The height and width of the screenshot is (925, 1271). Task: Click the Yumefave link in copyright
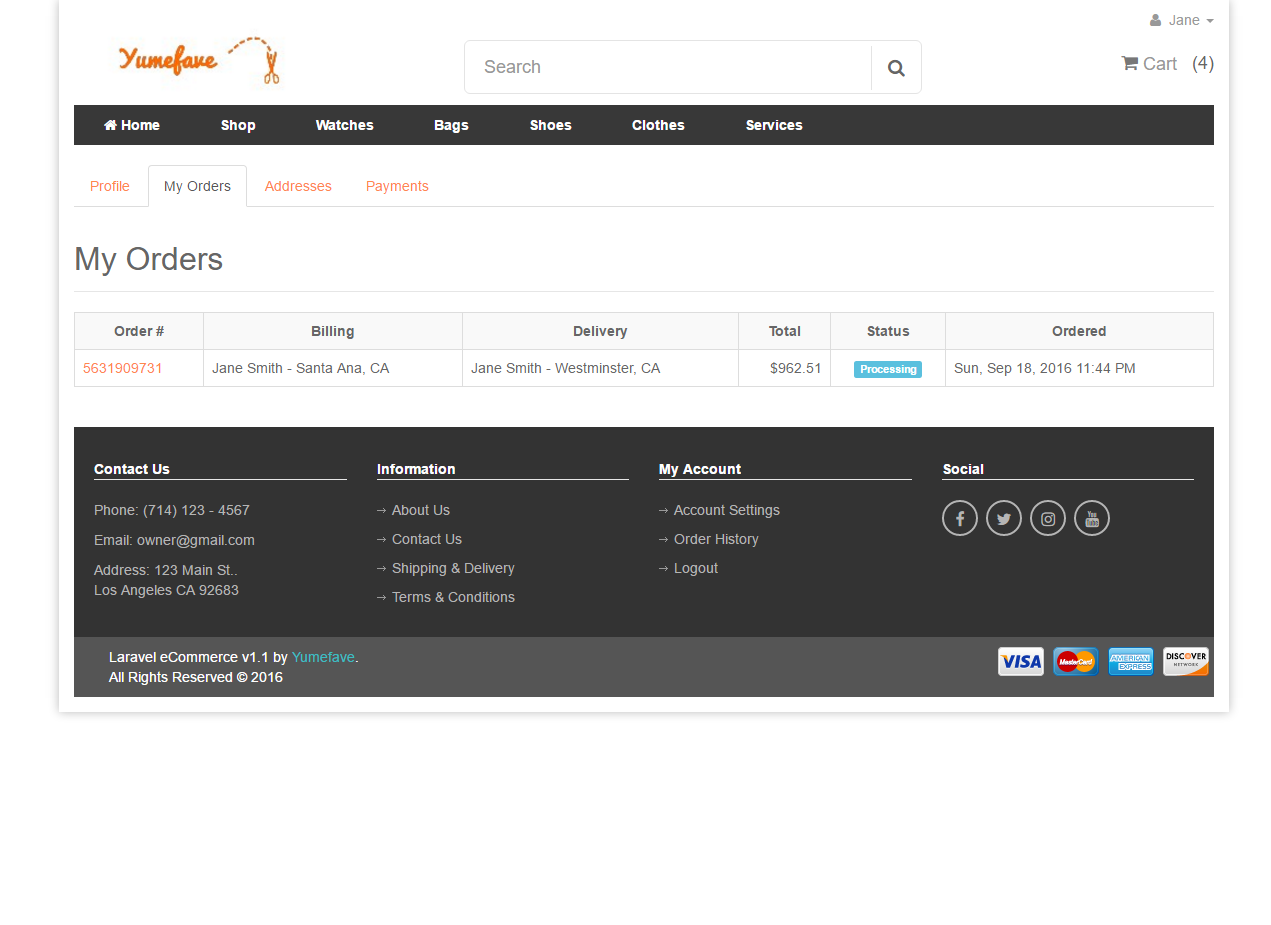(x=323, y=657)
